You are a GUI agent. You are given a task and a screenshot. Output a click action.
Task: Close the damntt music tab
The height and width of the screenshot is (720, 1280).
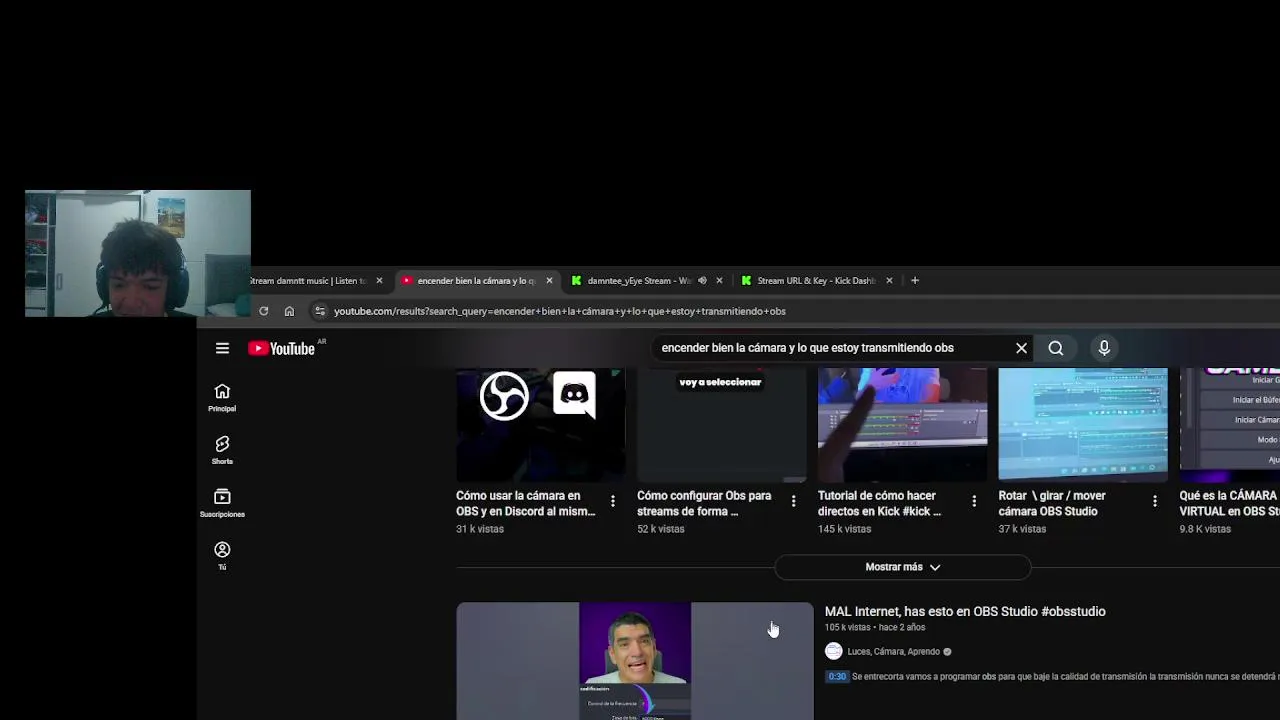click(x=379, y=281)
